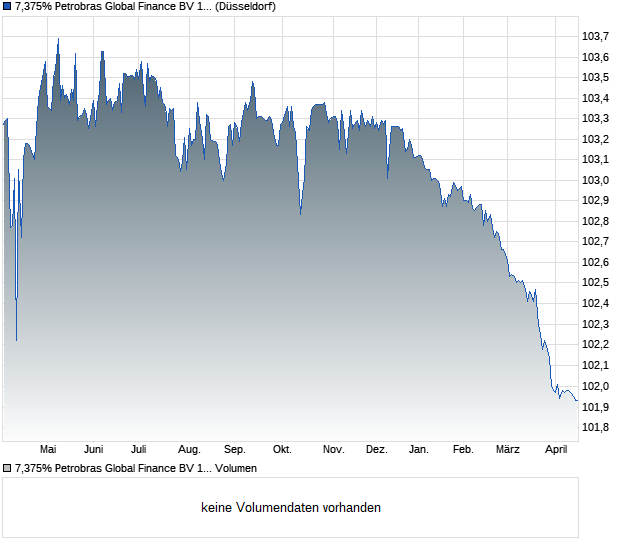The width and height of the screenshot is (620, 546).
Task: Click the 102,6 price axis value
Action: click(595, 262)
